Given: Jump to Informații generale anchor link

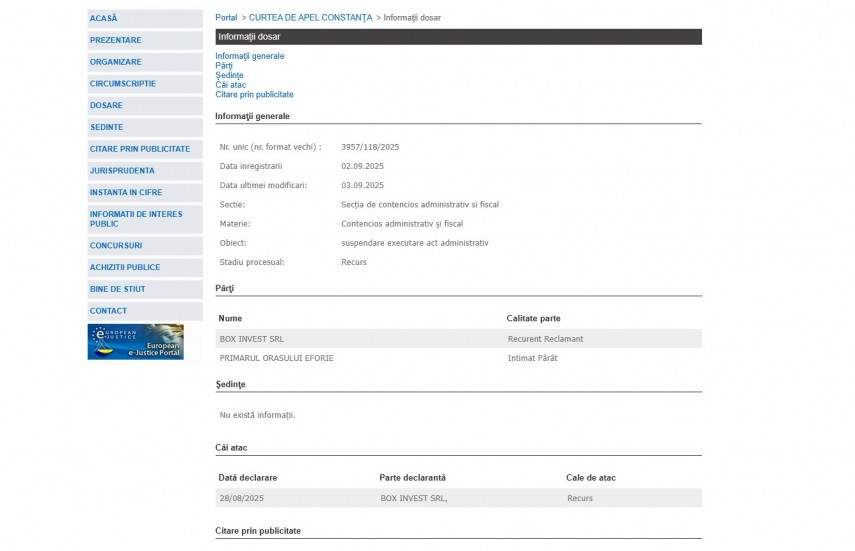Looking at the screenshot, I should point(249,56).
